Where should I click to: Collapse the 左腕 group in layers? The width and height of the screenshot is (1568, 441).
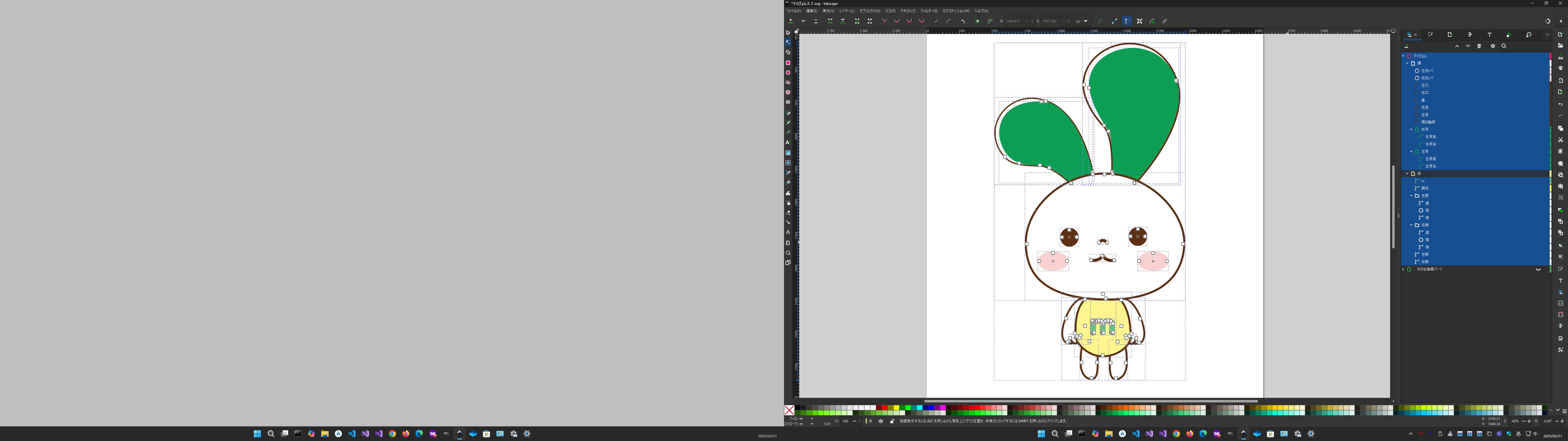(1411, 196)
